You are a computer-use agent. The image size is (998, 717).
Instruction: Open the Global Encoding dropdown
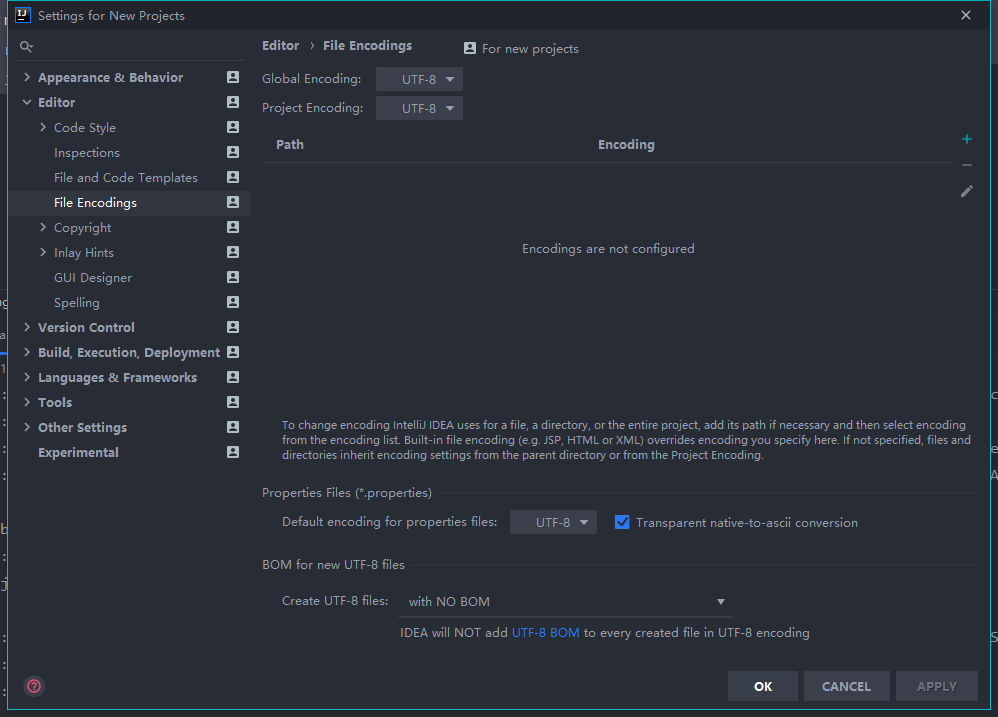point(419,79)
